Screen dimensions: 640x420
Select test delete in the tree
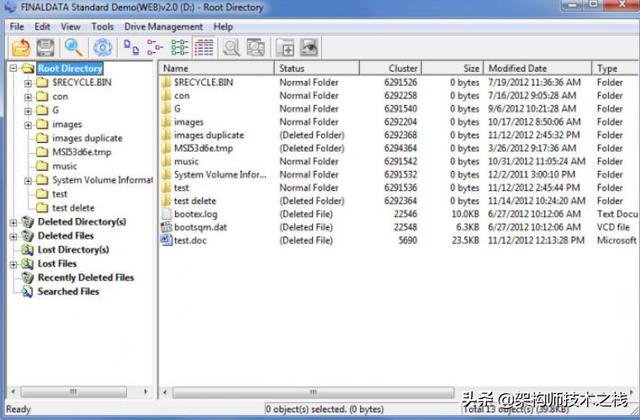(x=73, y=208)
